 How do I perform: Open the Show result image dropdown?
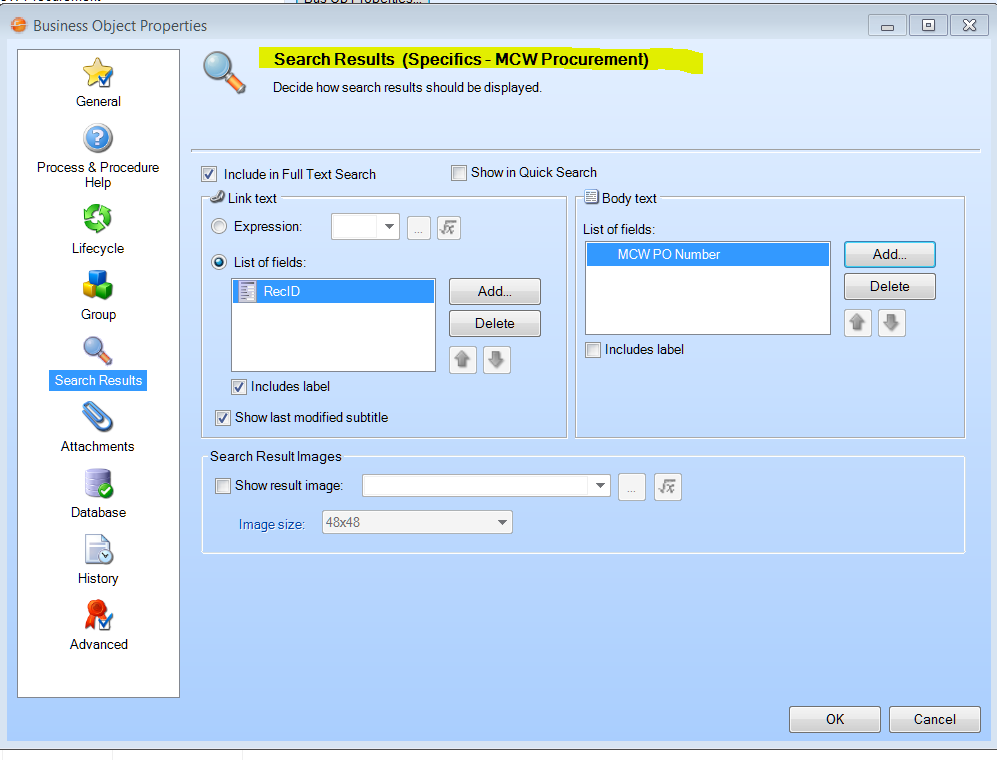(x=600, y=487)
